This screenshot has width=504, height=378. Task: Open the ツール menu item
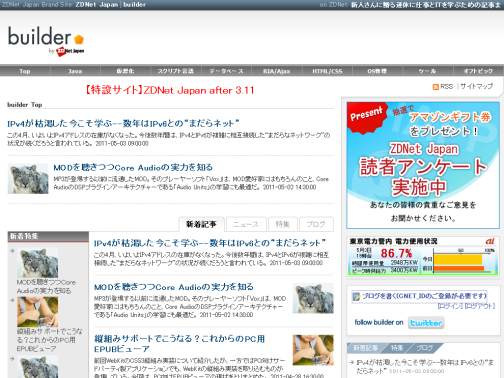click(427, 71)
